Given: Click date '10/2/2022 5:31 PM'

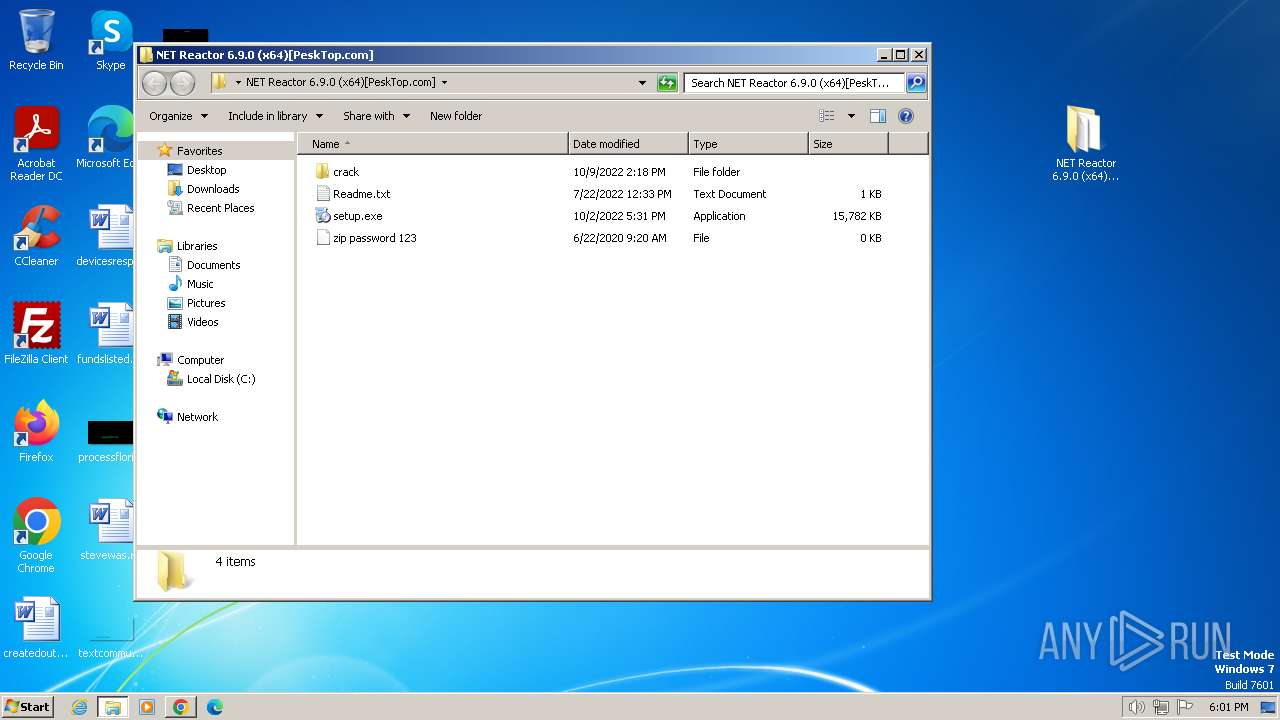Looking at the screenshot, I should click(620, 216).
